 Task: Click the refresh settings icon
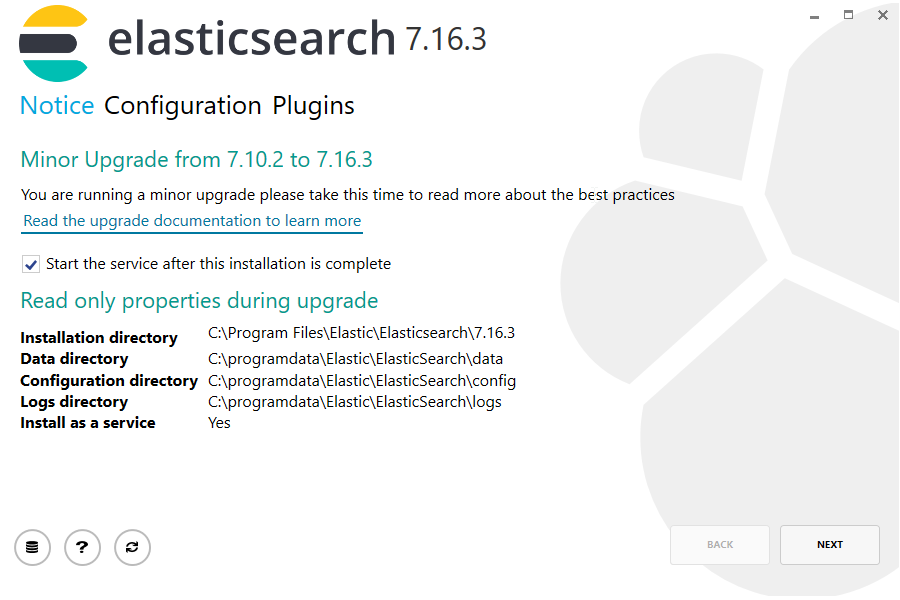(x=132, y=547)
